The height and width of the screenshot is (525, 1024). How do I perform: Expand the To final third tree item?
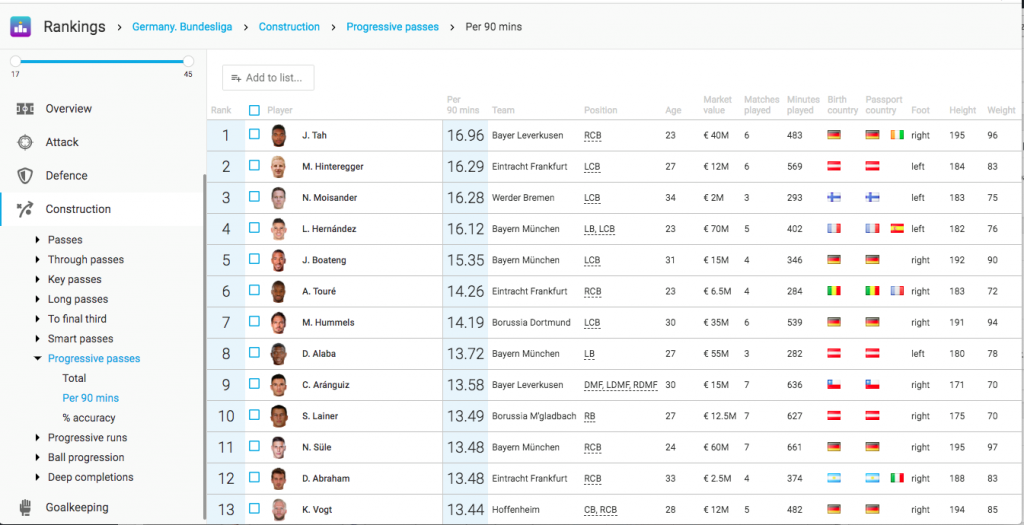point(38,319)
